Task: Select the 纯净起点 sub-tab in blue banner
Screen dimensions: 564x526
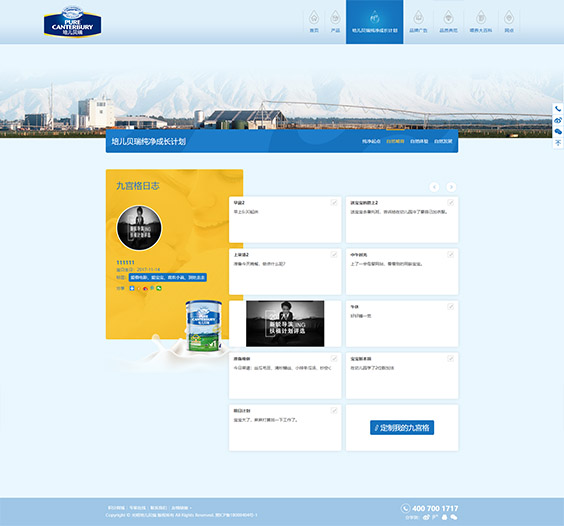Action: click(x=371, y=141)
